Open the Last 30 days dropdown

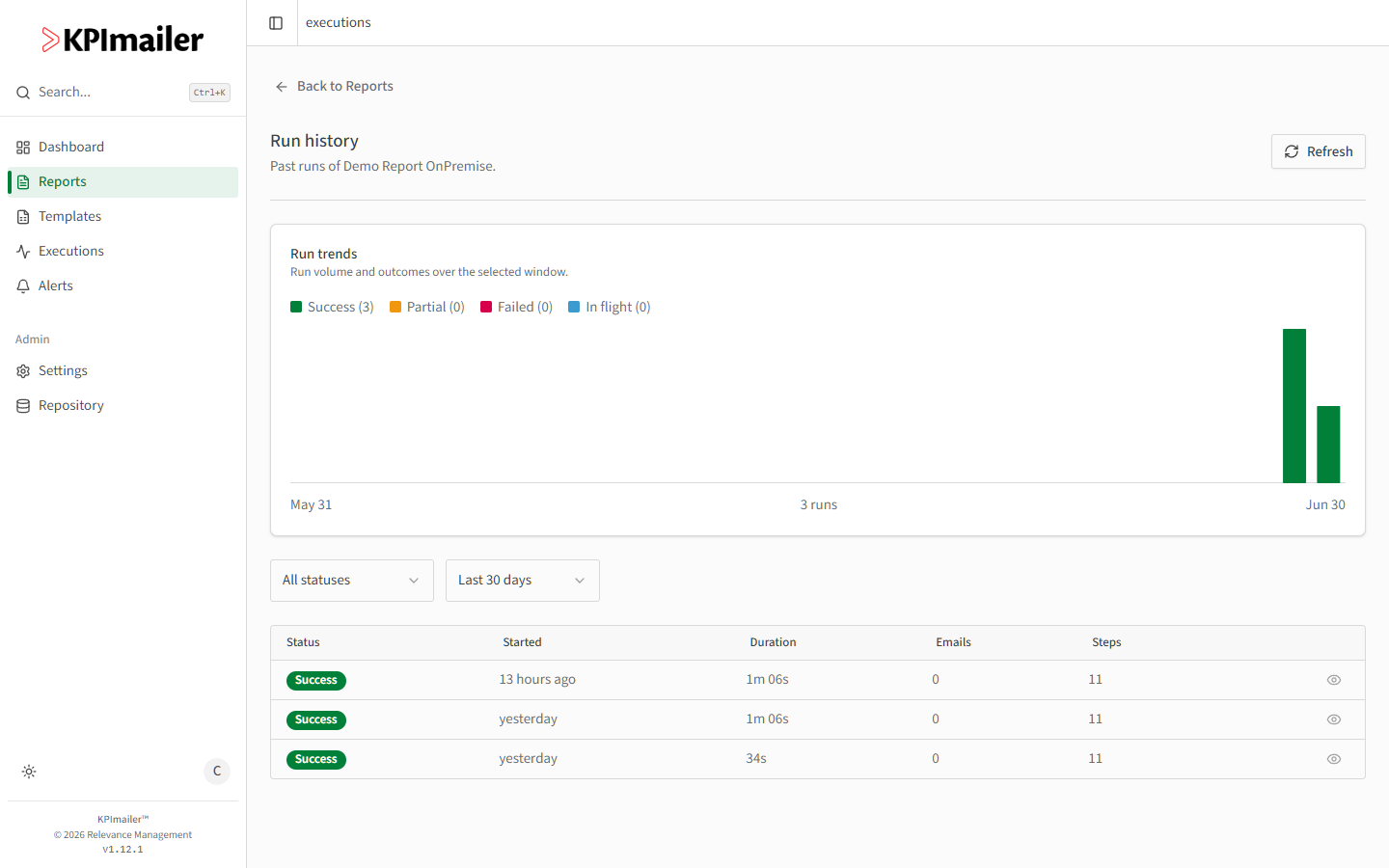523,581
